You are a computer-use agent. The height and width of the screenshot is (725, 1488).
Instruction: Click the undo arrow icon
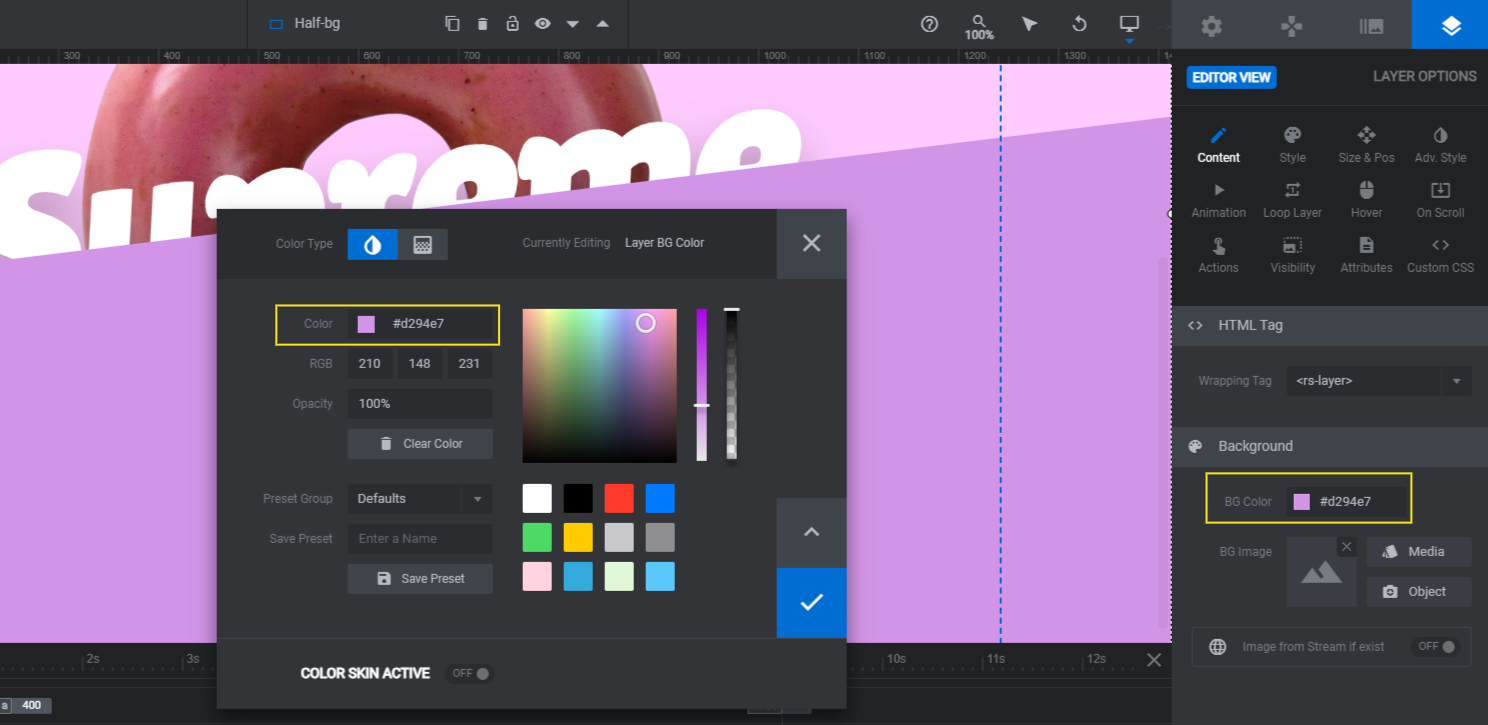[1079, 24]
